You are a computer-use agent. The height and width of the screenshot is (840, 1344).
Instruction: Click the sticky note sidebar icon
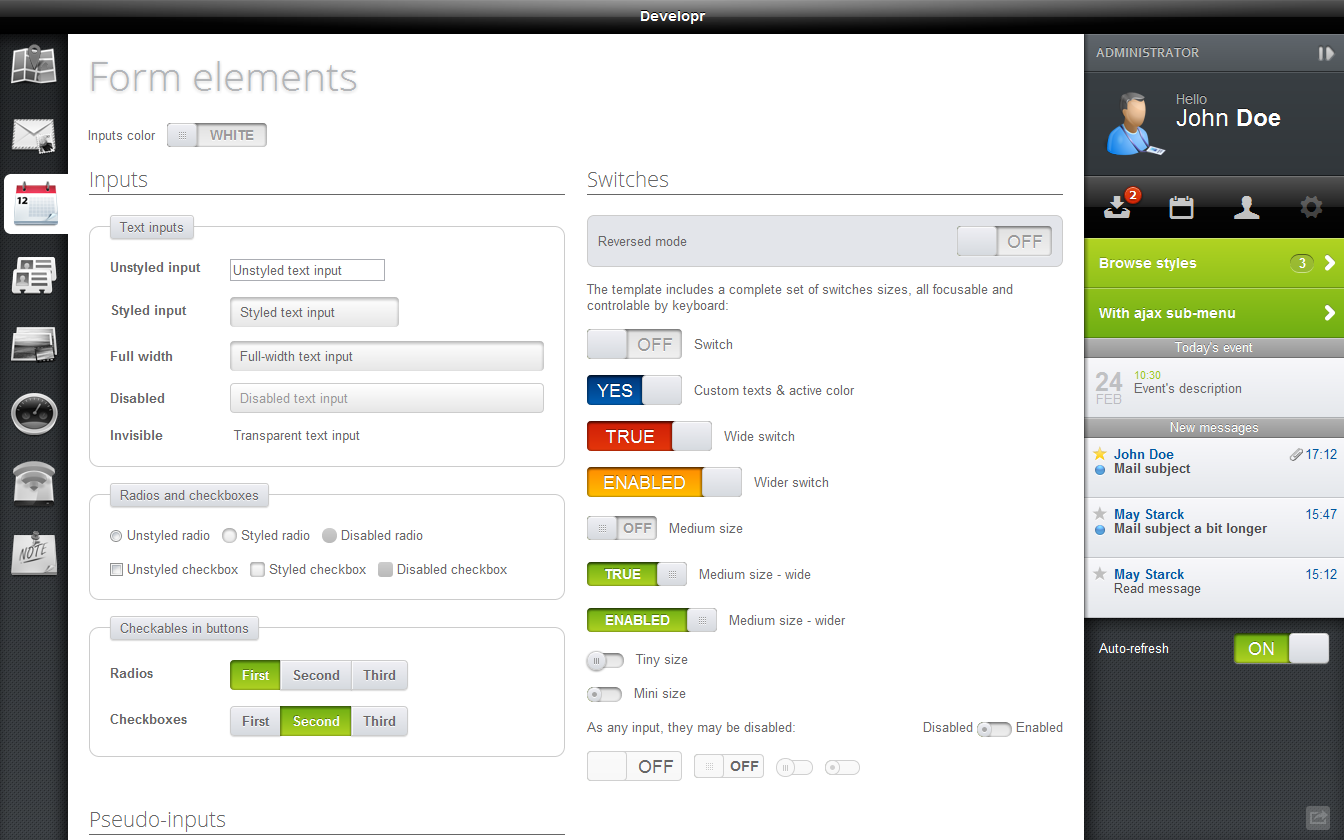(34, 553)
